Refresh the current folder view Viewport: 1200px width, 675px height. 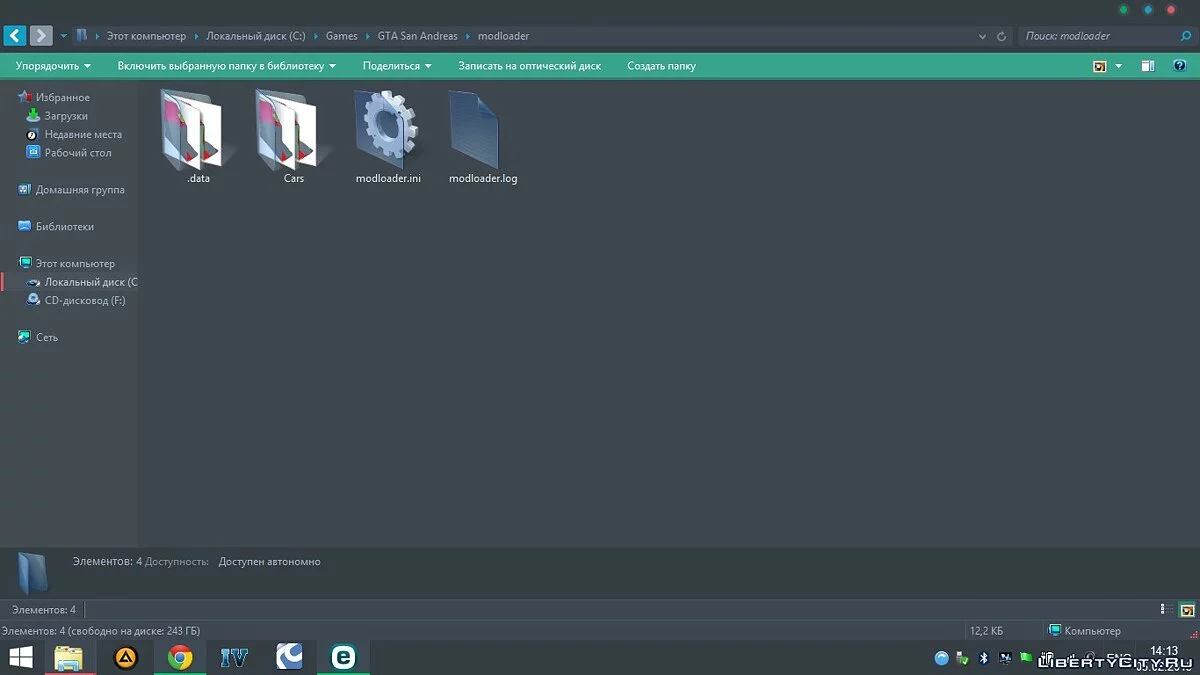(x=1003, y=36)
